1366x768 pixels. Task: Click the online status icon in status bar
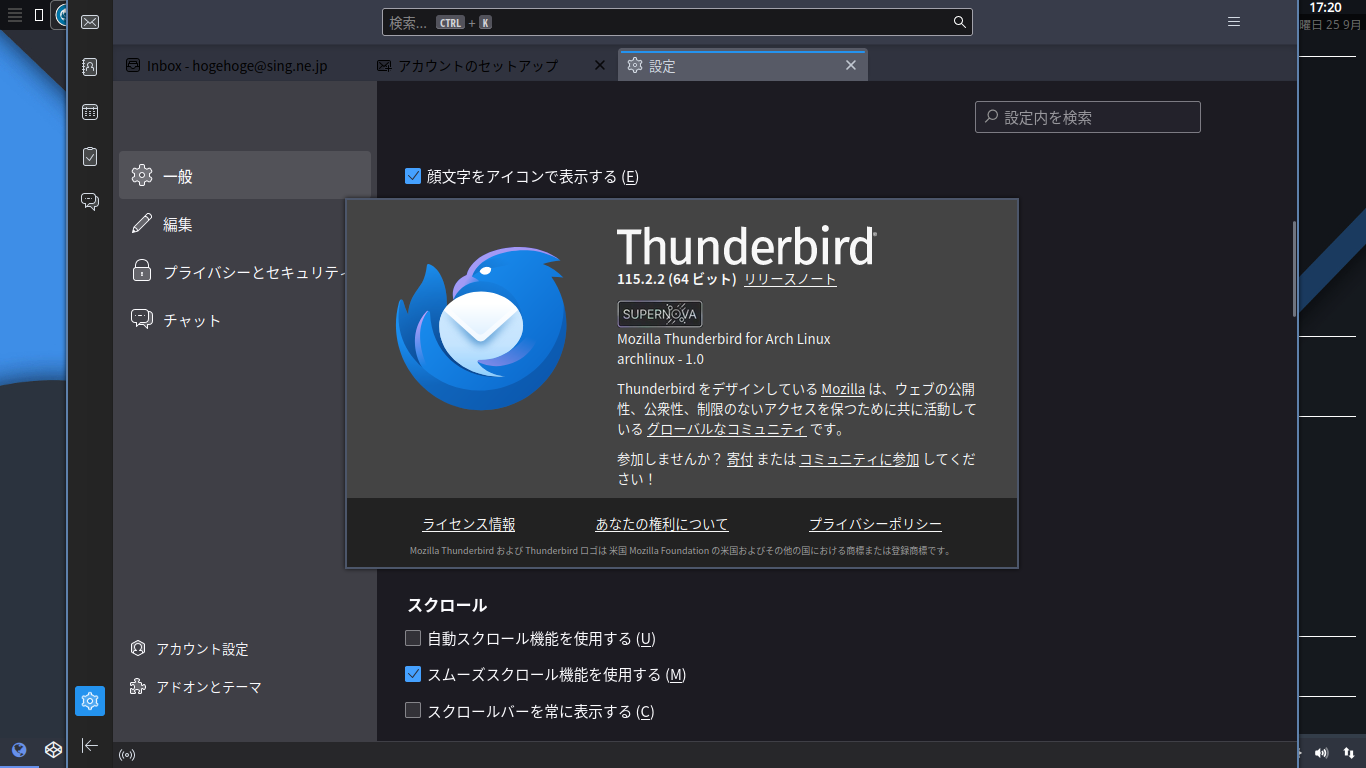click(127, 755)
